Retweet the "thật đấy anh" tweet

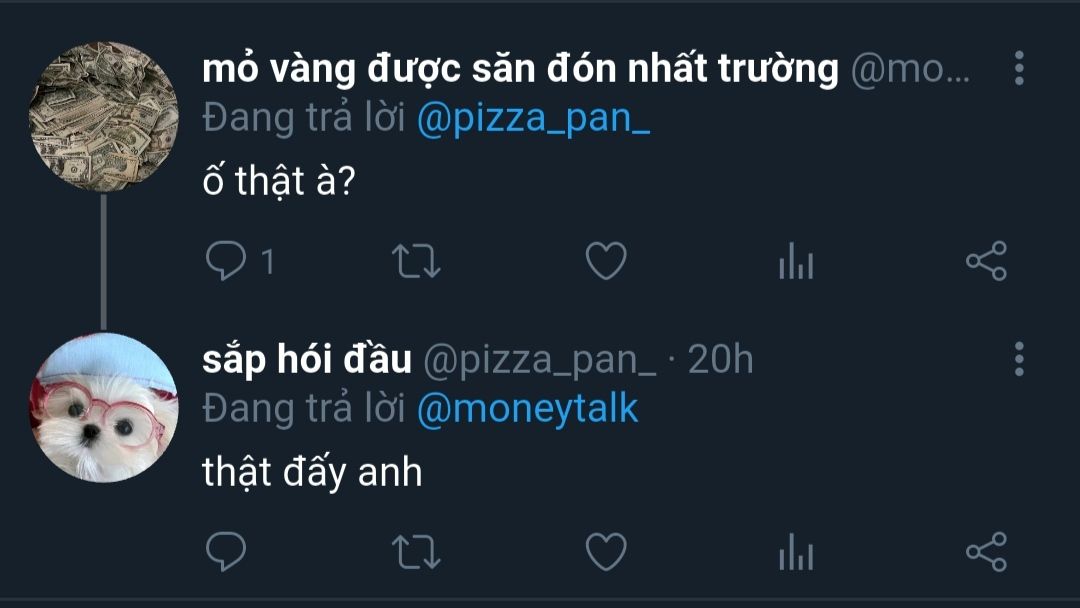click(415, 552)
